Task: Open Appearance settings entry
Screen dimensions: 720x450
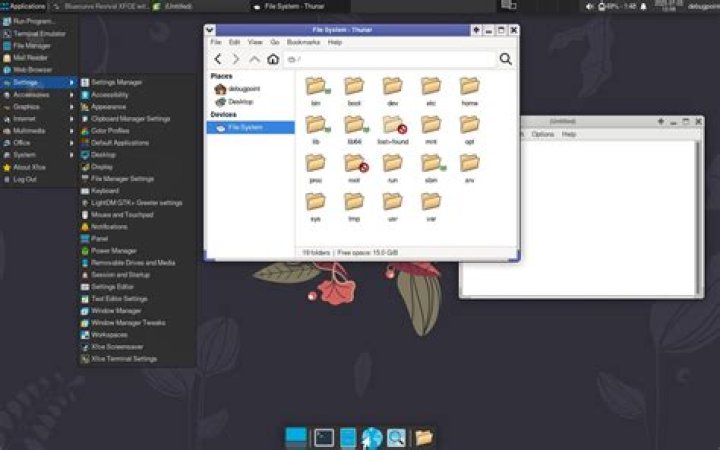Action: pos(109,106)
